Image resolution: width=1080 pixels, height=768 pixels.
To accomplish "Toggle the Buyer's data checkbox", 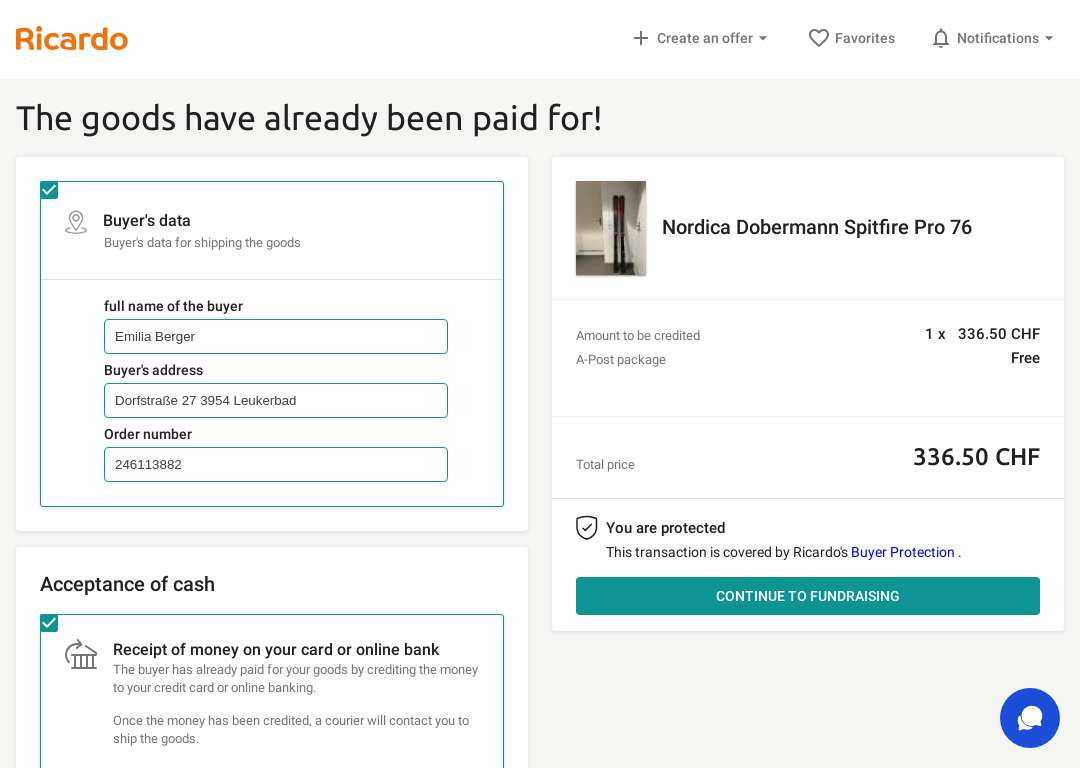I will (x=49, y=190).
